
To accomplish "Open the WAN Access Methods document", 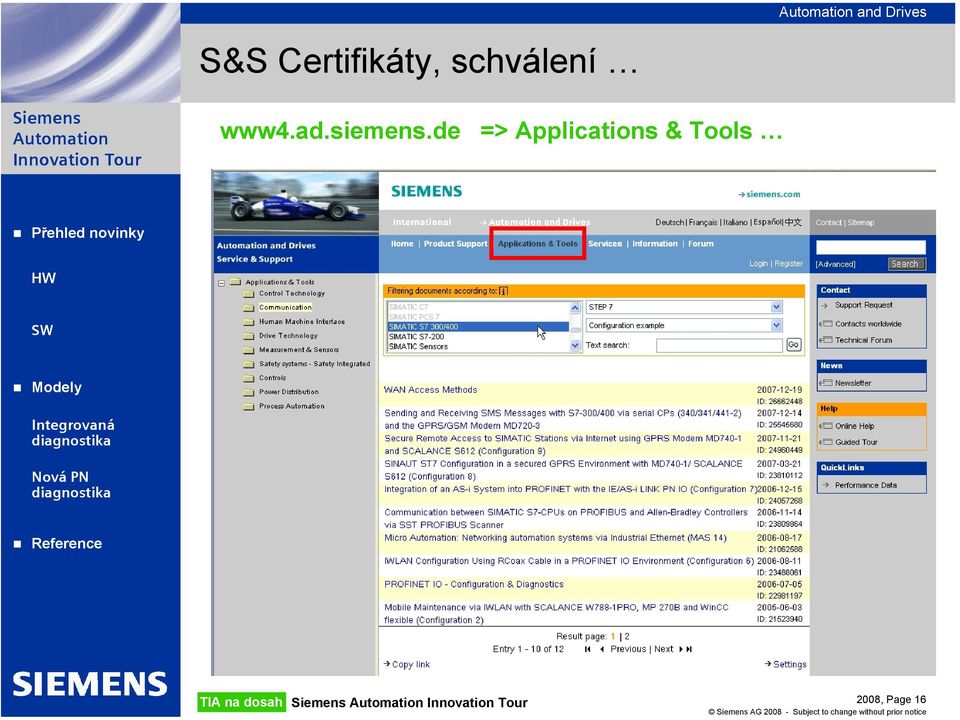I will coord(430,389).
